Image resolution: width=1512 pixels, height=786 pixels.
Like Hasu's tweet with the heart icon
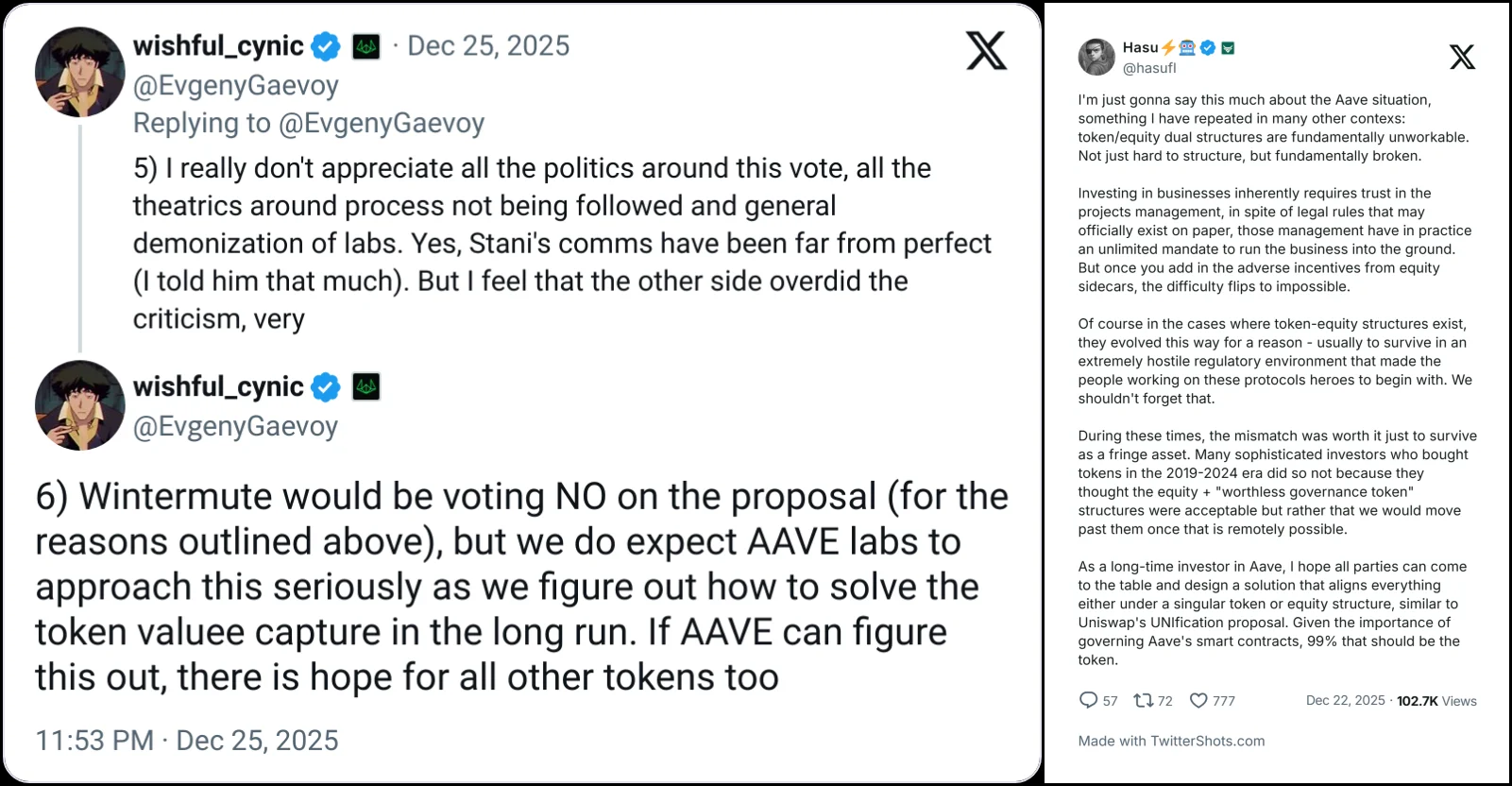pos(1198,700)
